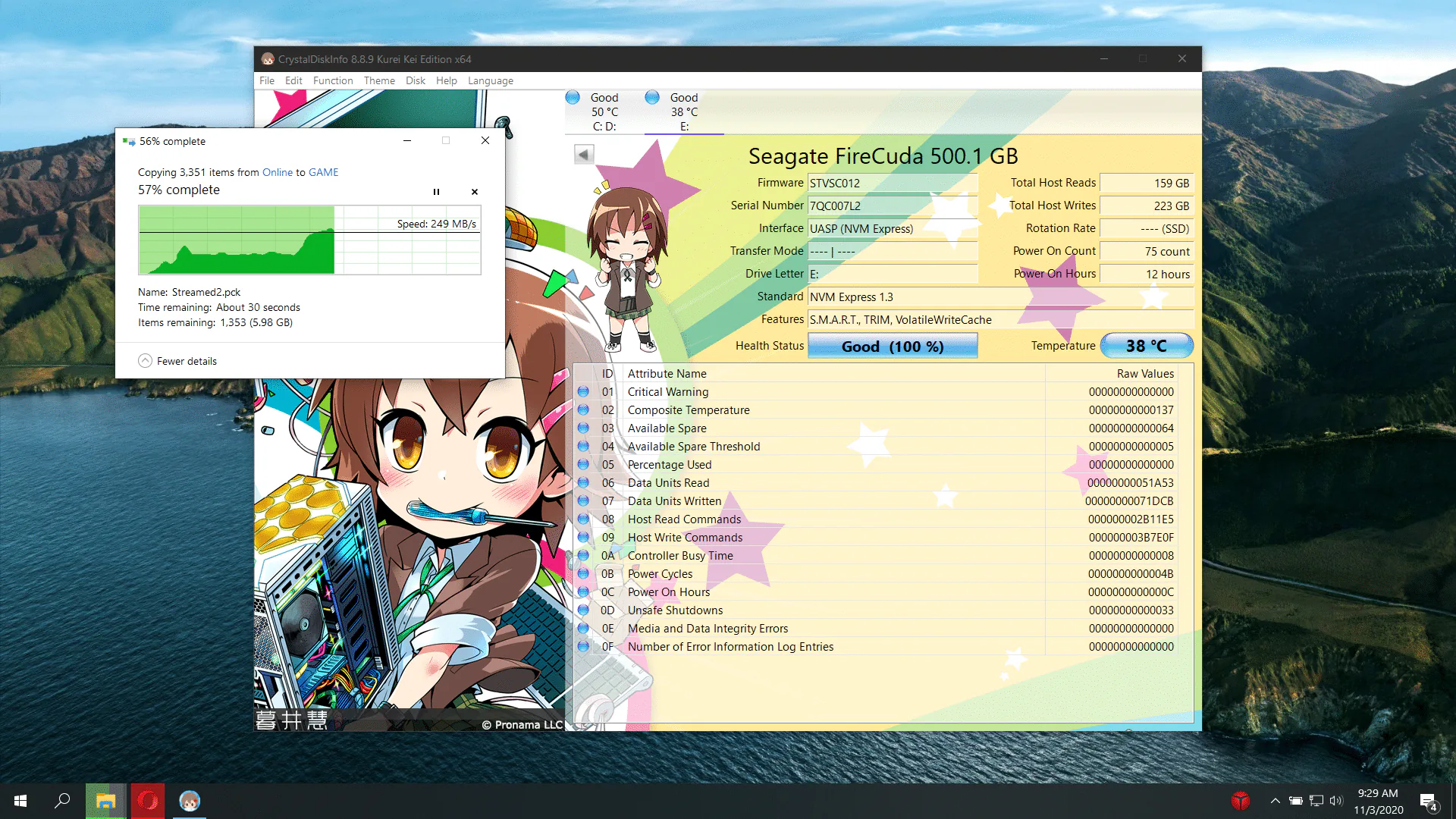
Task: Open the notification center icon
Action: (1429, 802)
